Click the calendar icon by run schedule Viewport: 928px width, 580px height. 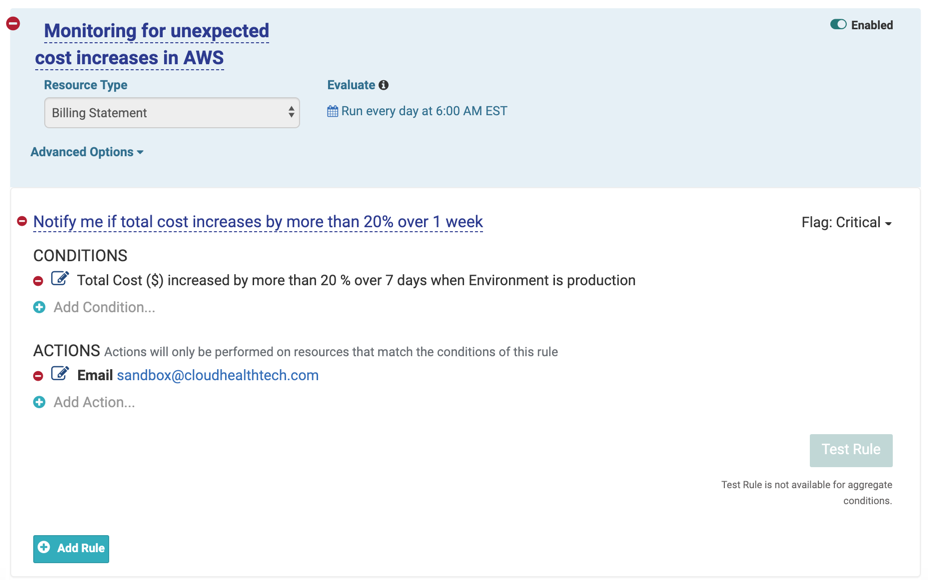coord(333,112)
